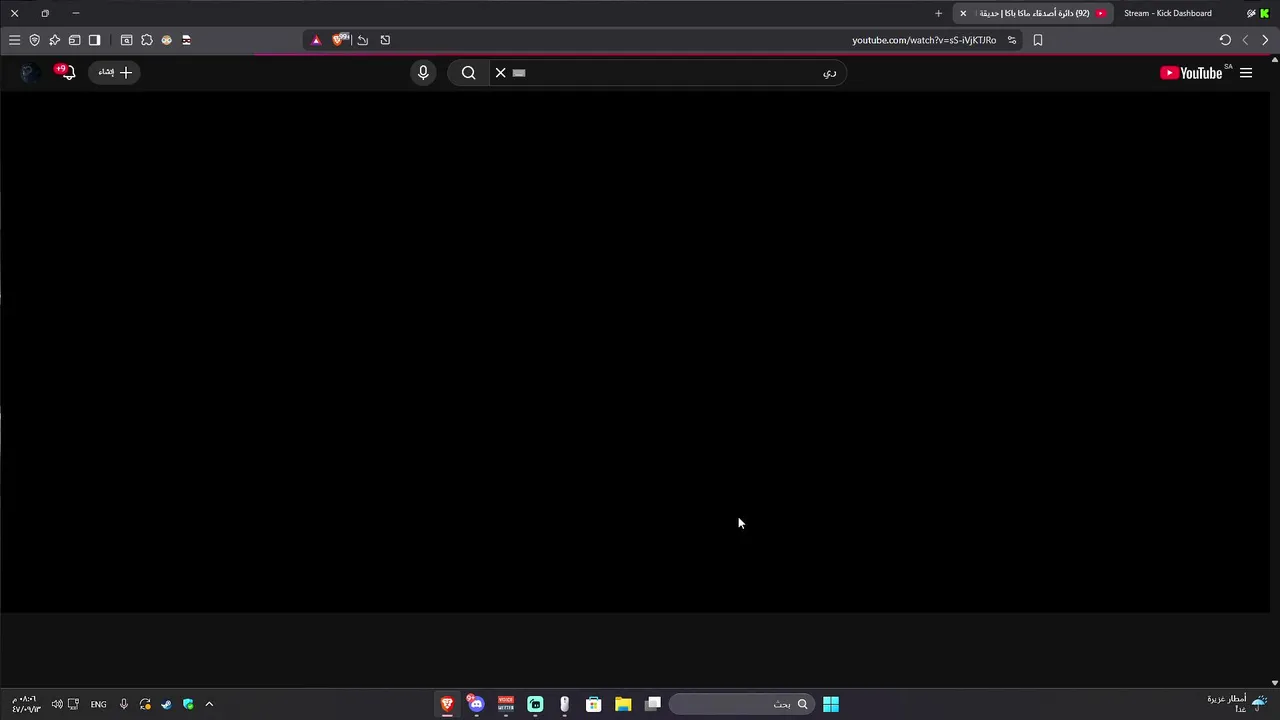The height and width of the screenshot is (720, 1280).
Task: Open Task View on taskbar
Action: click(x=653, y=704)
